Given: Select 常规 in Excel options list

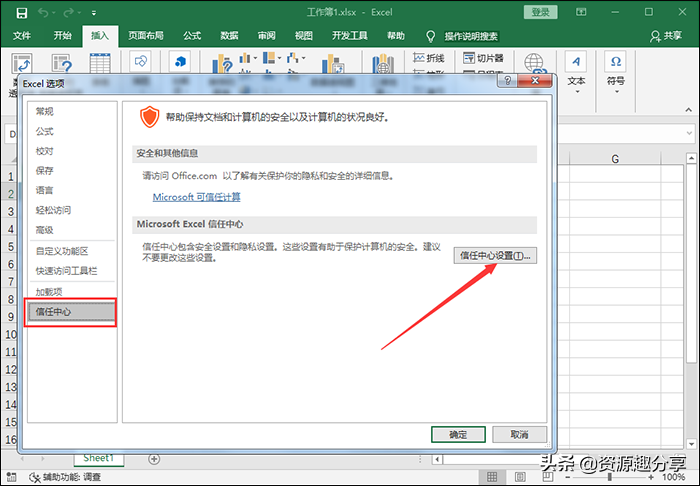Looking at the screenshot, I should coord(45,112).
